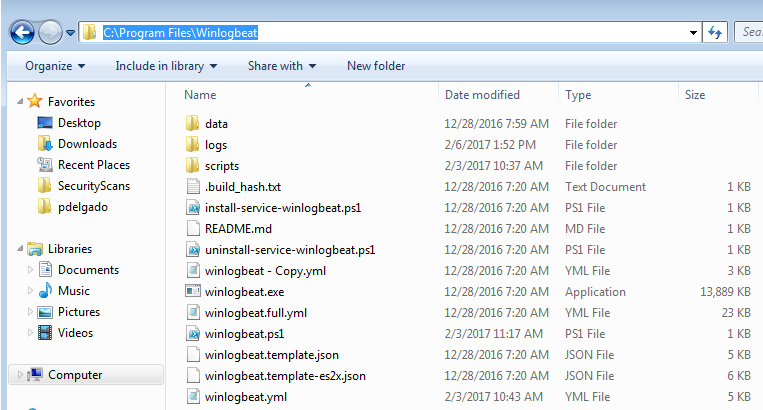Expand the Documents library
Image resolution: width=763 pixels, height=410 pixels.
pyautogui.click(x=30, y=269)
